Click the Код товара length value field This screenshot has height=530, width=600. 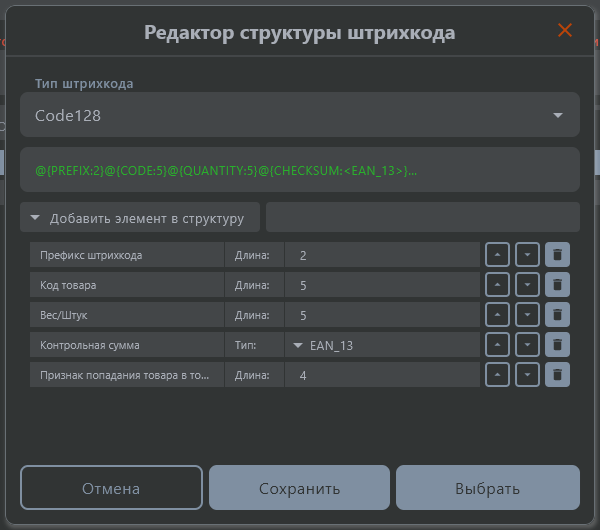point(383,285)
